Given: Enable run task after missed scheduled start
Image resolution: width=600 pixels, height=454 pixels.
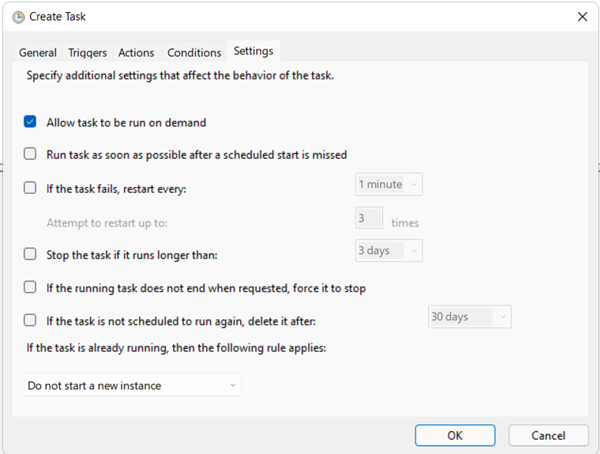Looking at the screenshot, I should point(30,154).
